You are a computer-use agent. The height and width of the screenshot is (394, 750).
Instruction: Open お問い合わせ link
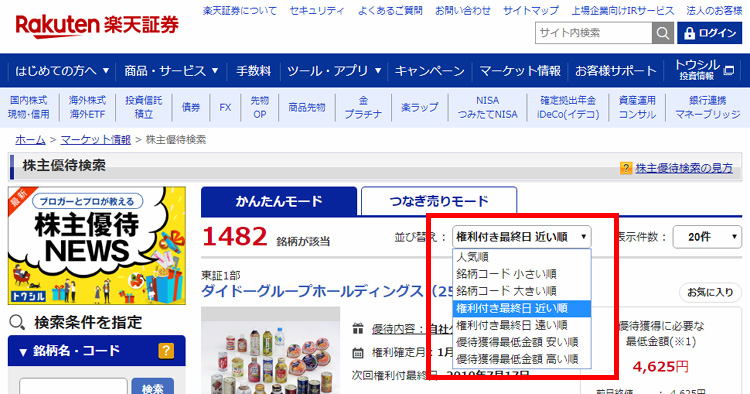[x=463, y=11]
